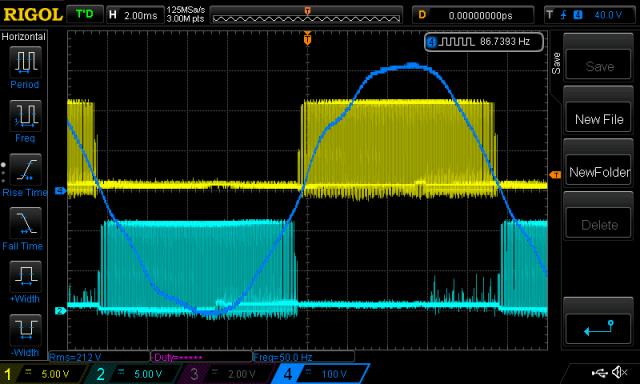Image resolution: width=640 pixels, height=384 pixels.
Task: Choose the Rise Time measurement
Action: 25,169
